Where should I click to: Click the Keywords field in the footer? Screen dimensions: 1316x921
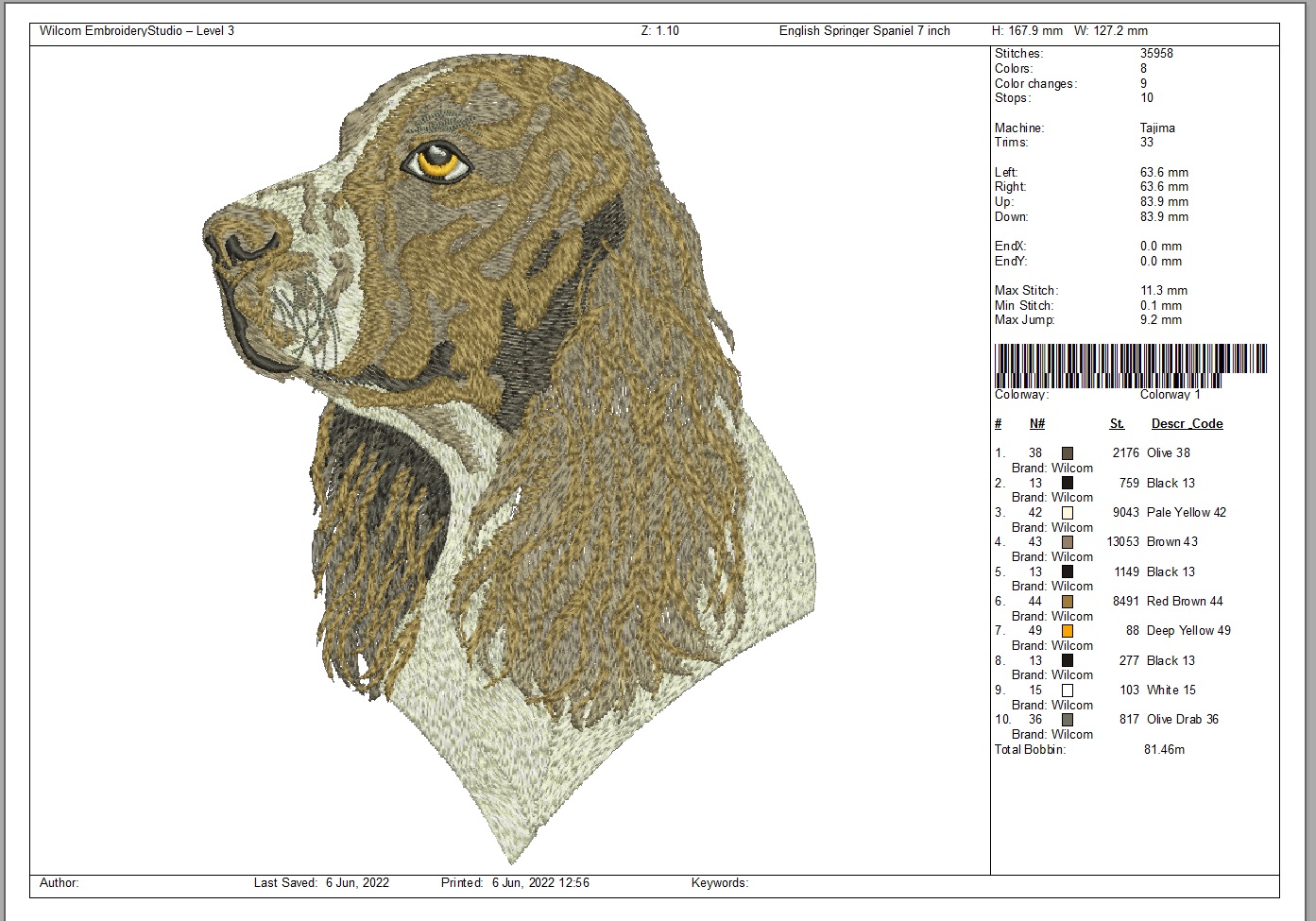(720, 883)
